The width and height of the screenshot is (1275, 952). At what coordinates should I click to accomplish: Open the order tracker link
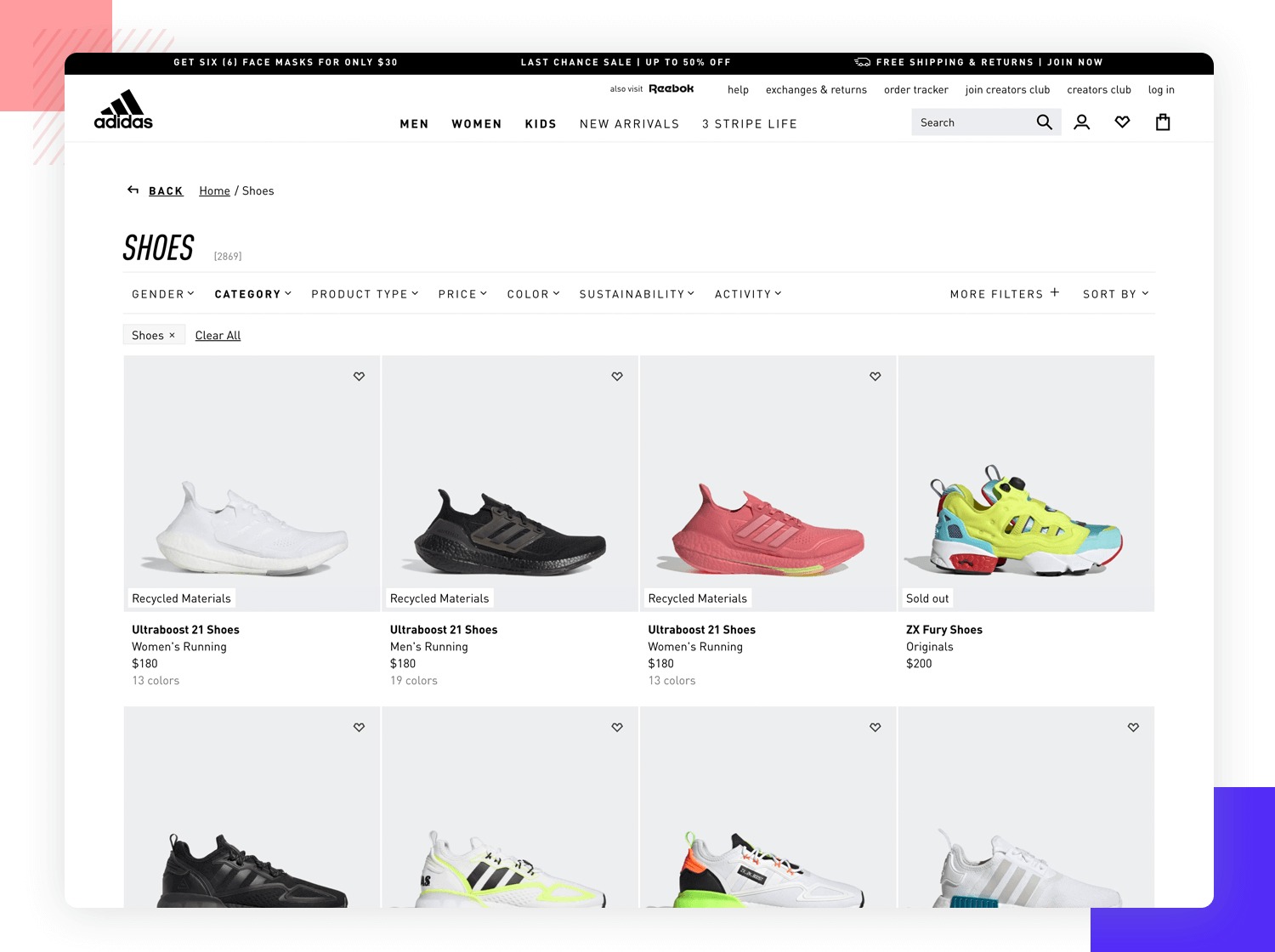915,89
